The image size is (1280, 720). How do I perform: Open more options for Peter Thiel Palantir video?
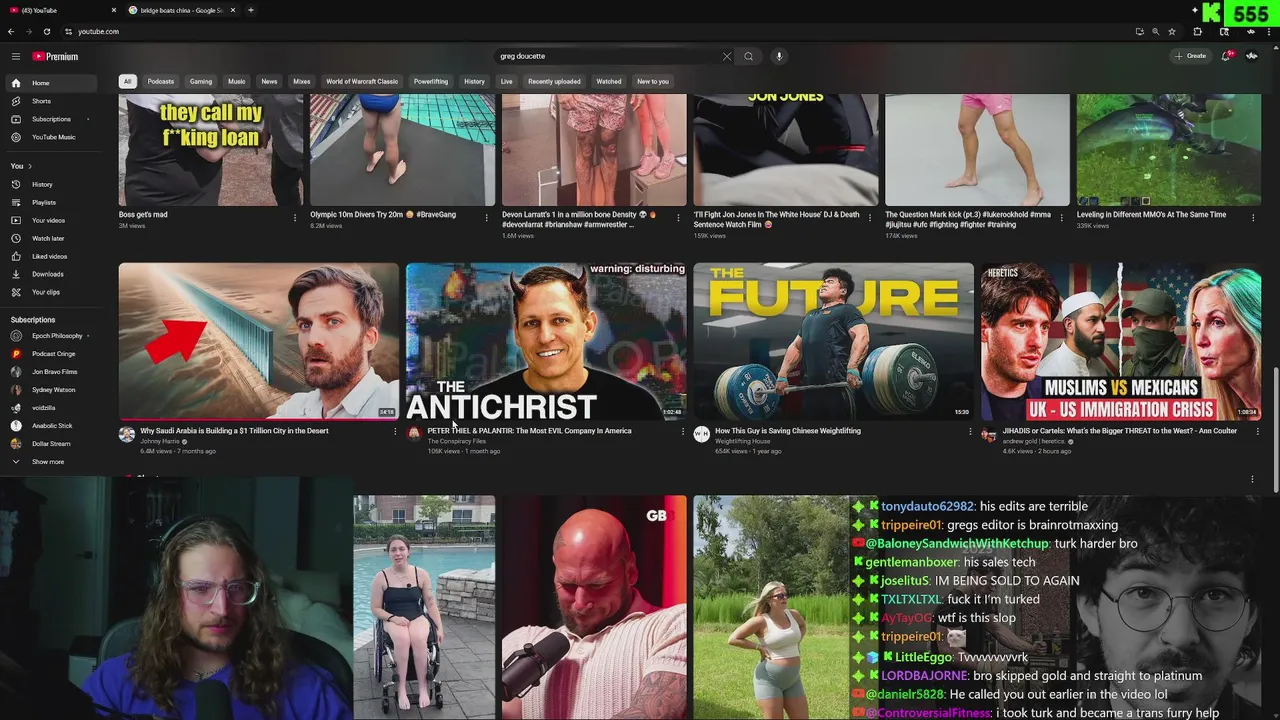coord(683,432)
